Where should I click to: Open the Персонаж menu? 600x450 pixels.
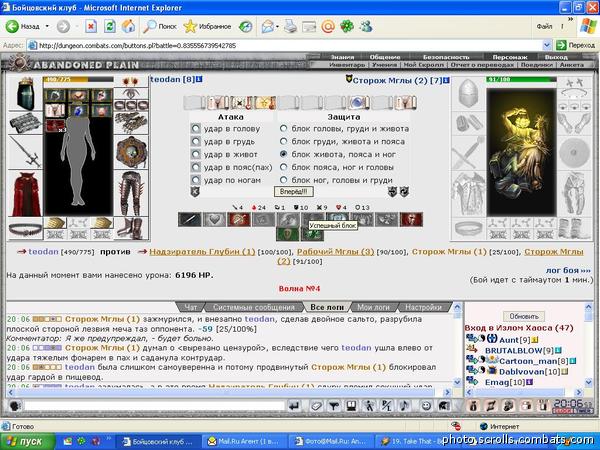[510, 57]
